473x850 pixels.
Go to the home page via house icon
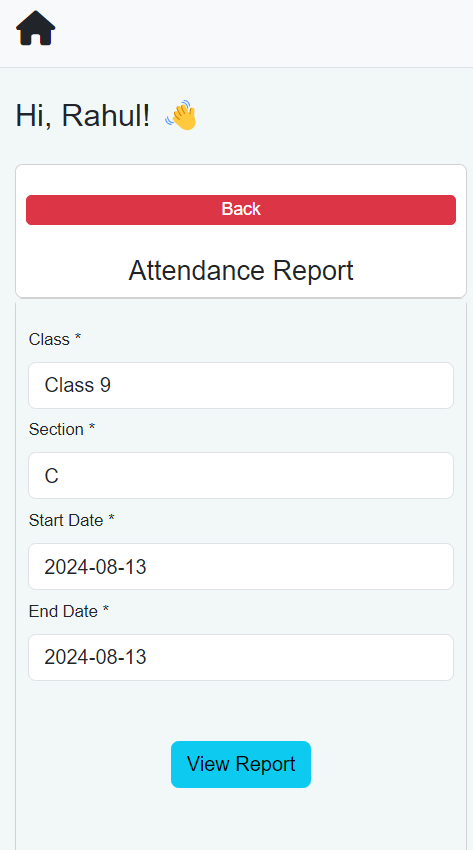tap(36, 28)
